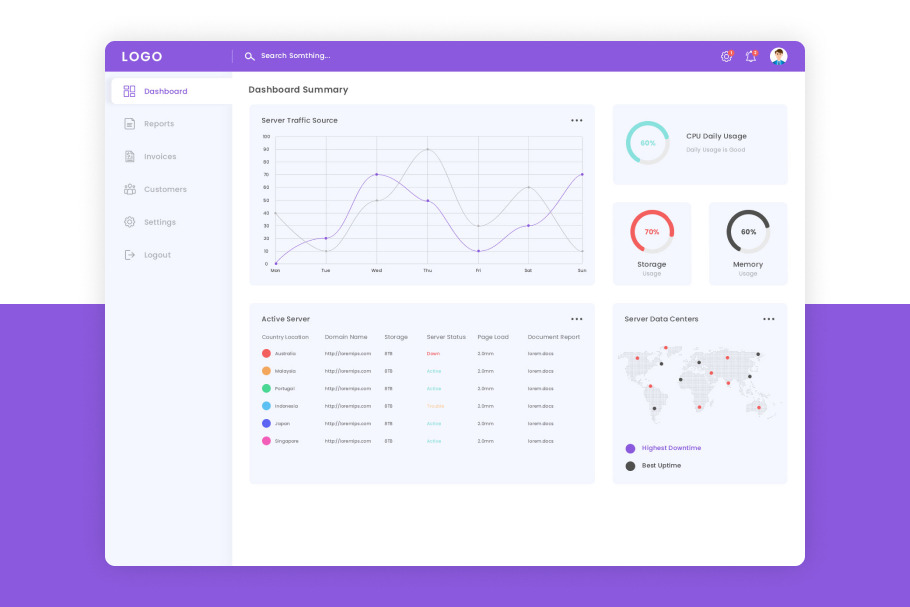Open Japan server domain link
This screenshot has height=607, width=910.
click(347, 423)
